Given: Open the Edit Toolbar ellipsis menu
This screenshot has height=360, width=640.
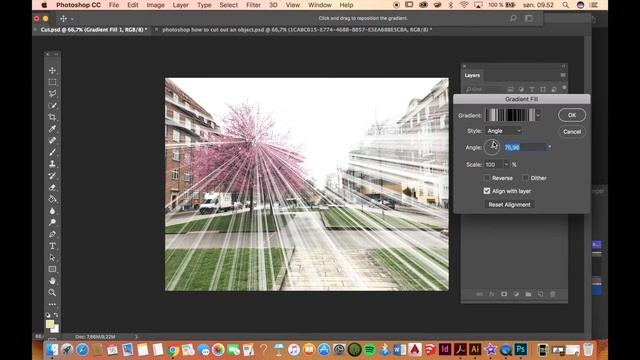Looking at the screenshot, I should [x=52, y=304].
